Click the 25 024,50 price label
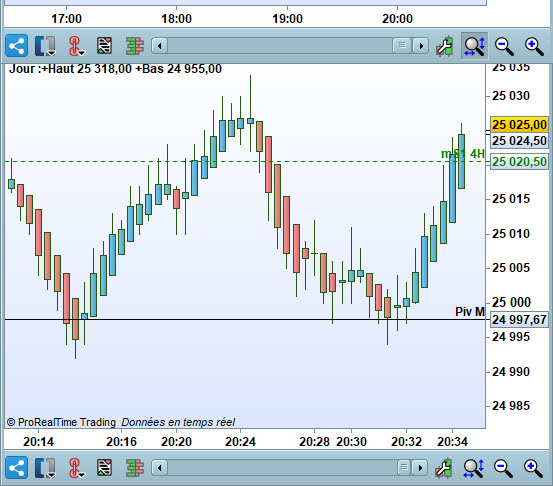553x486 pixels. [x=519, y=141]
